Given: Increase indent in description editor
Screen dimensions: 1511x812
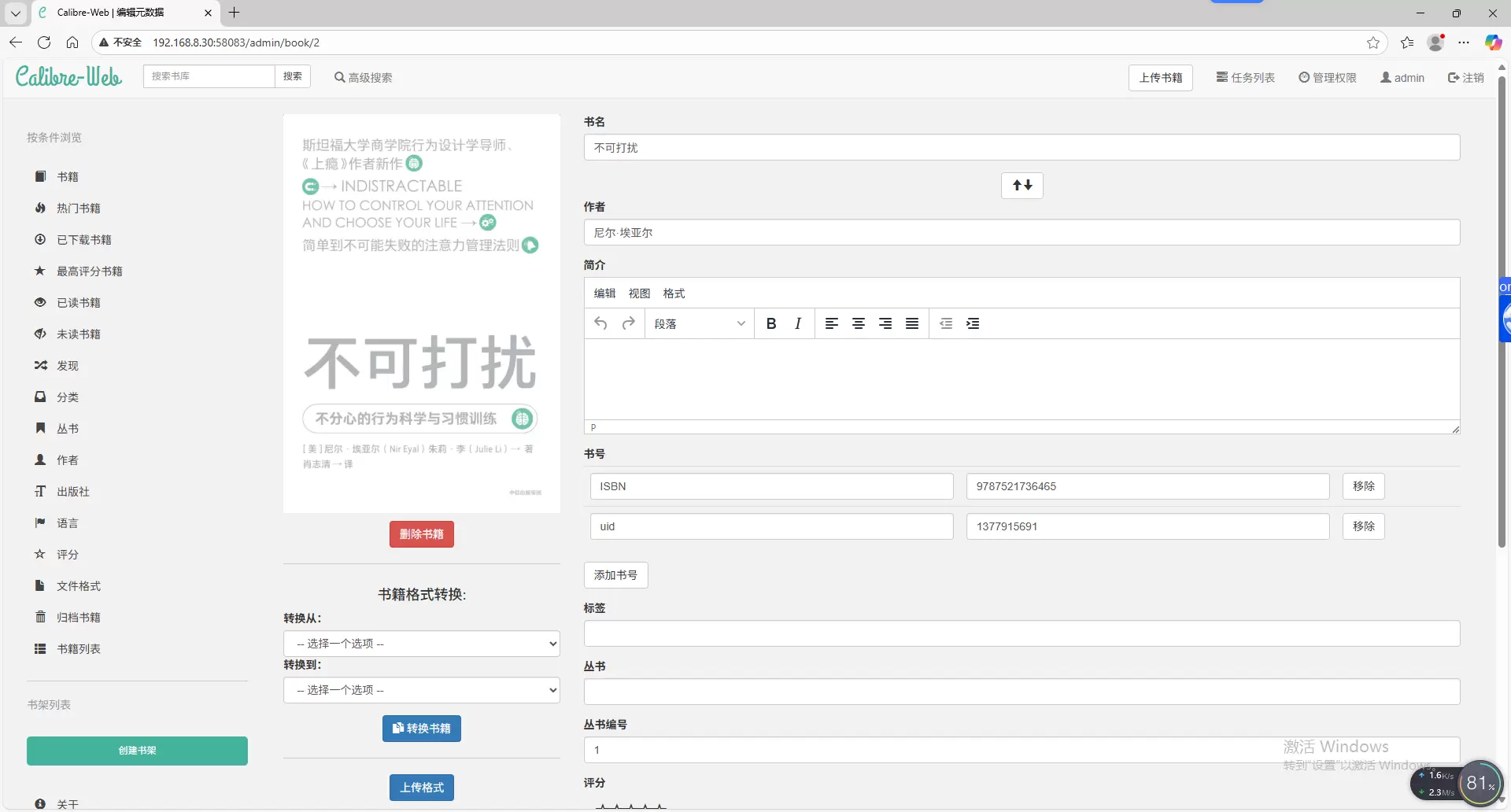Looking at the screenshot, I should 973,323.
